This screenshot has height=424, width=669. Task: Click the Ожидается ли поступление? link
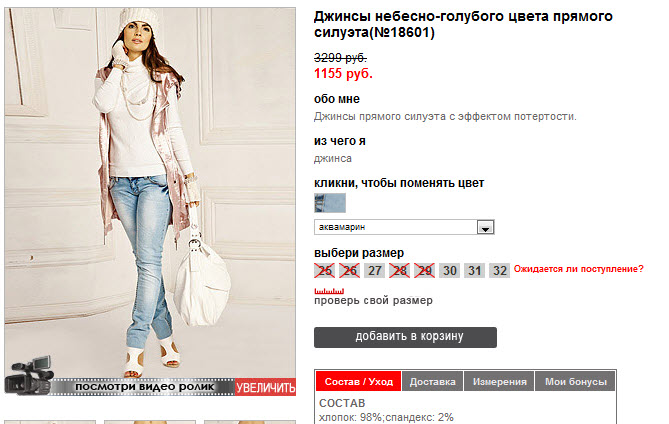[579, 269]
